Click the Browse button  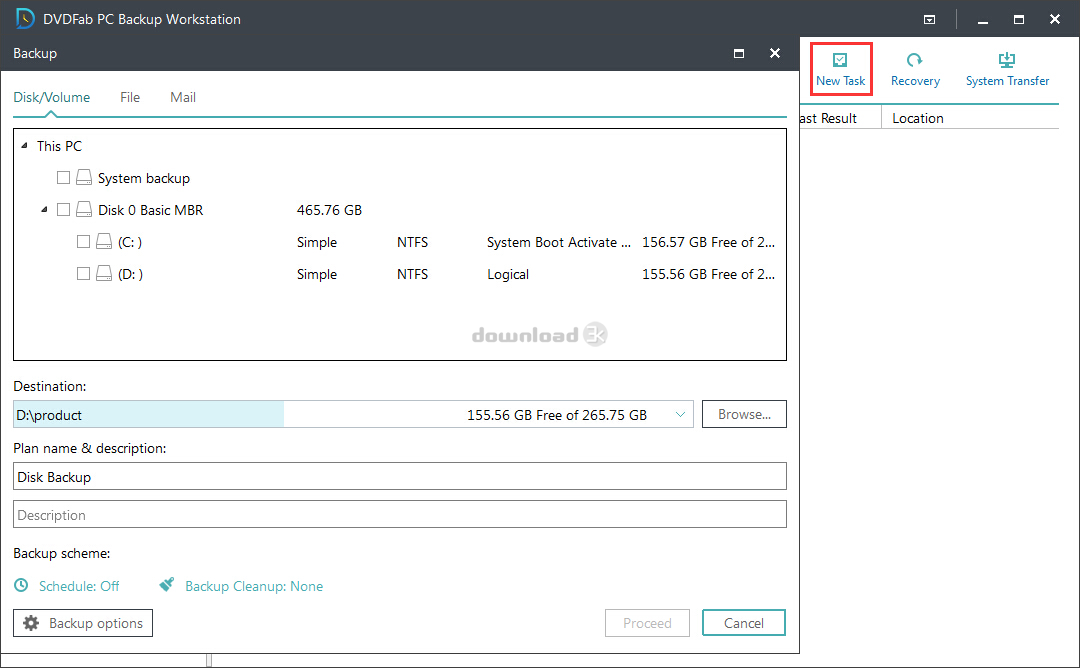[x=744, y=414]
